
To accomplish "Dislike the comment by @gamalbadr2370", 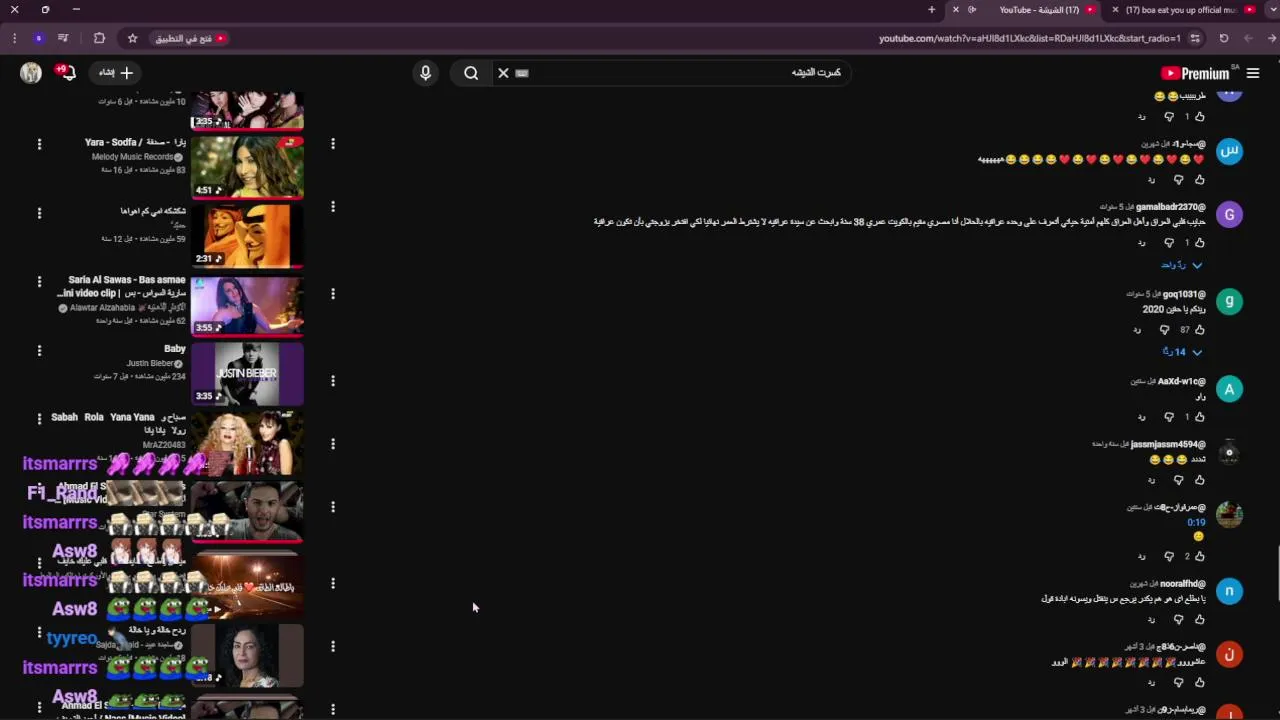I will pos(1169,242).
